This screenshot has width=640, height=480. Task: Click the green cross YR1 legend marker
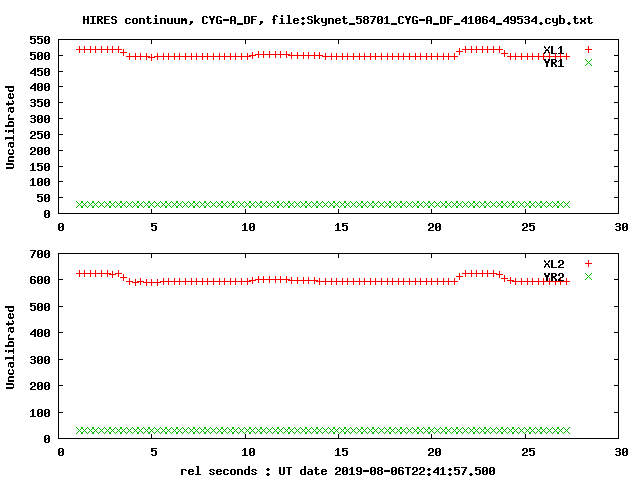pyautogui.click(x=588, y=62)
